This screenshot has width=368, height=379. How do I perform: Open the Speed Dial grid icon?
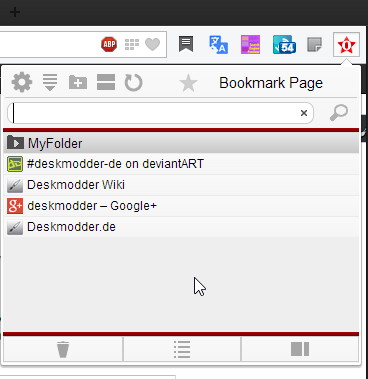[132, 44]
